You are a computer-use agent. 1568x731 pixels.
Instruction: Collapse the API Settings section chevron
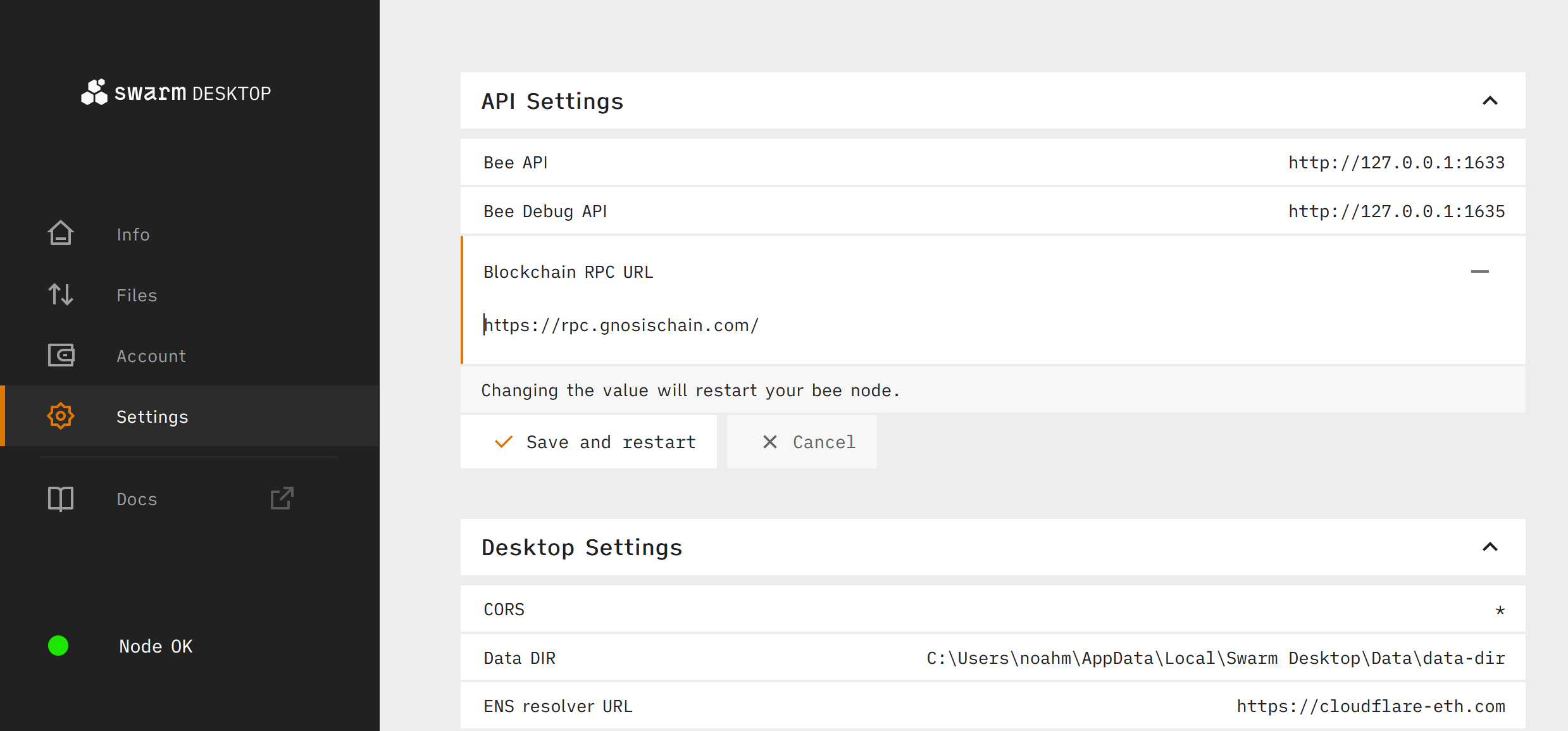coord(1490,101)
